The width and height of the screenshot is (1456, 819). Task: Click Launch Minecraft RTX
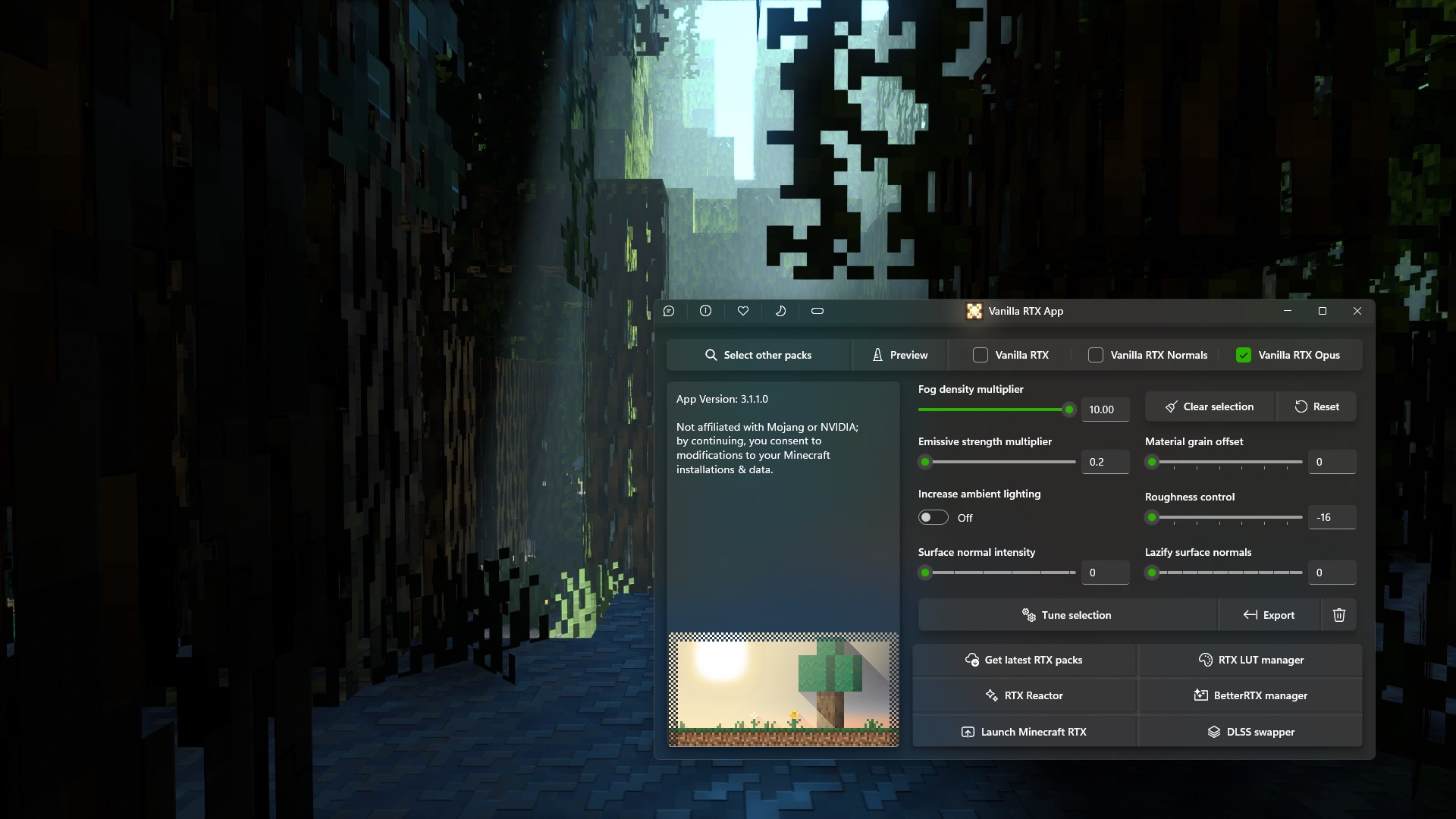click(1025, 732)
